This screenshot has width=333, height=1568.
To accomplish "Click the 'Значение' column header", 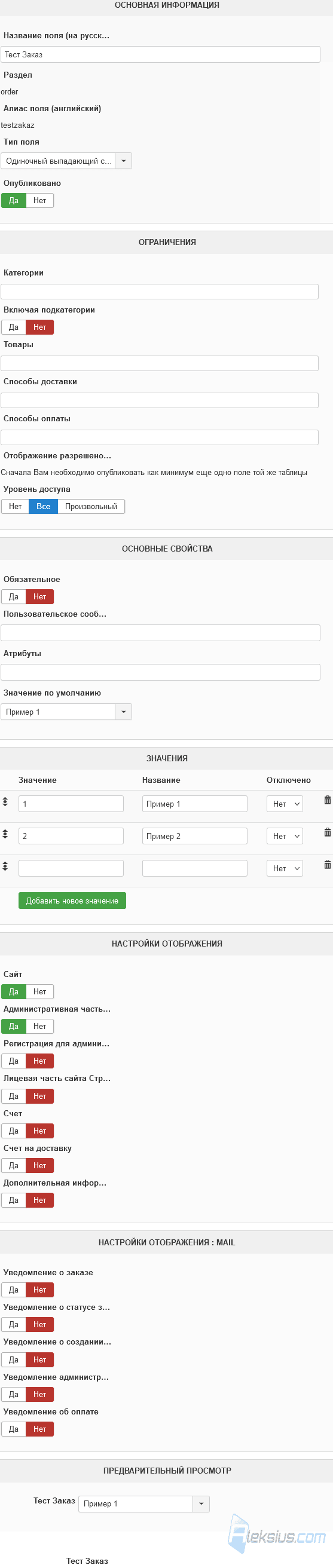I will (x=37, y=780).
